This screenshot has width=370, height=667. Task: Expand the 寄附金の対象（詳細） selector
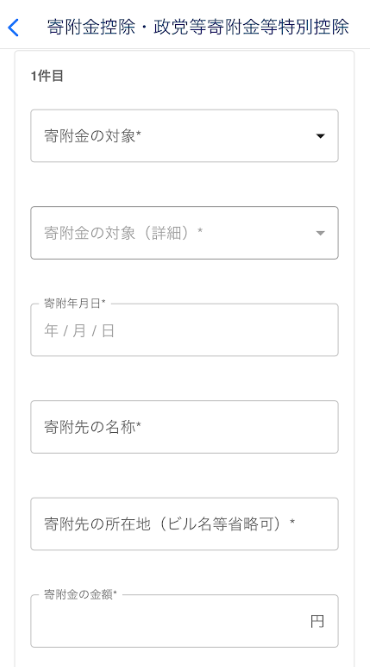tap(184, 233)
